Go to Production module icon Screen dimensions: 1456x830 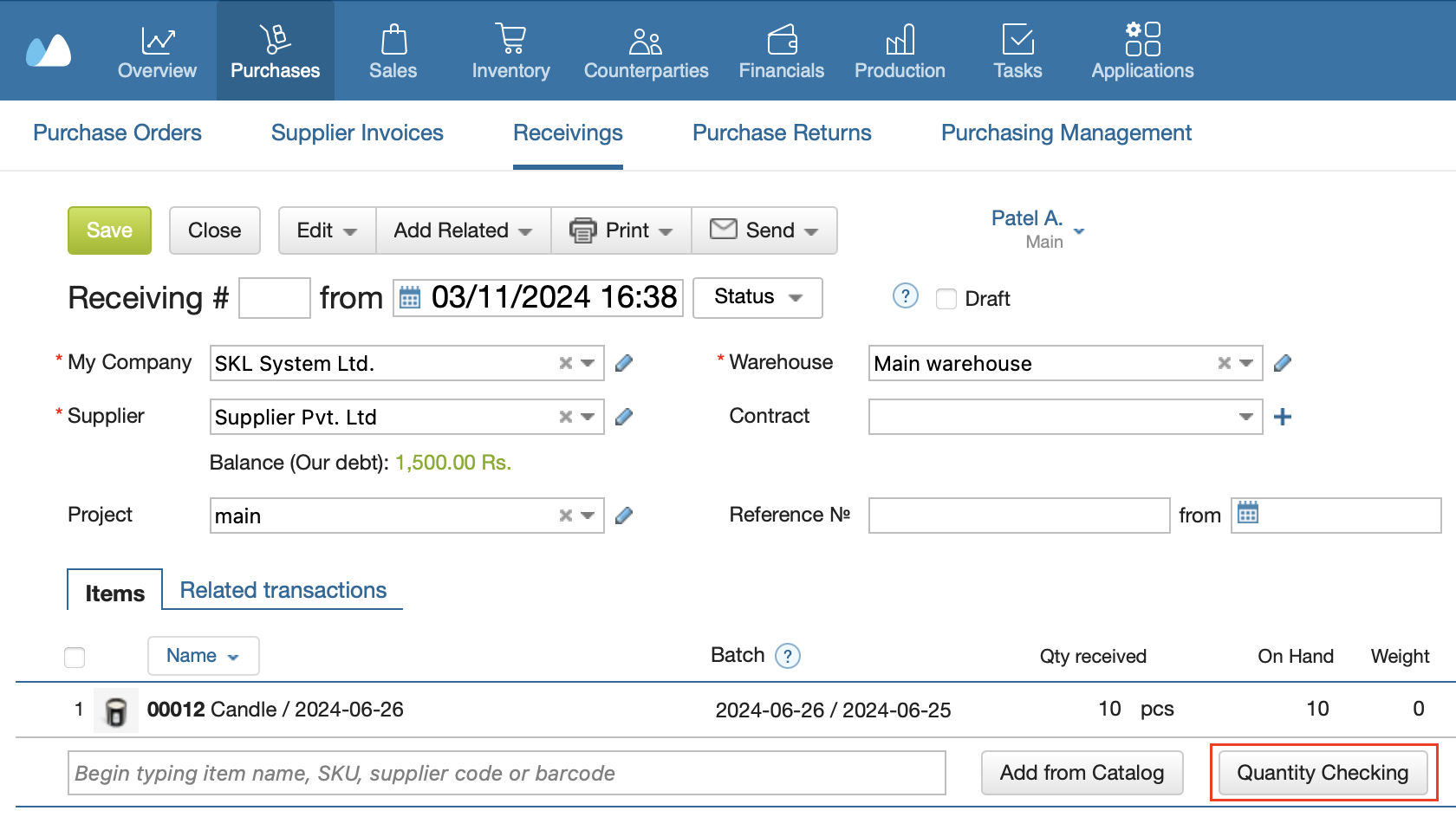(900, 39)
